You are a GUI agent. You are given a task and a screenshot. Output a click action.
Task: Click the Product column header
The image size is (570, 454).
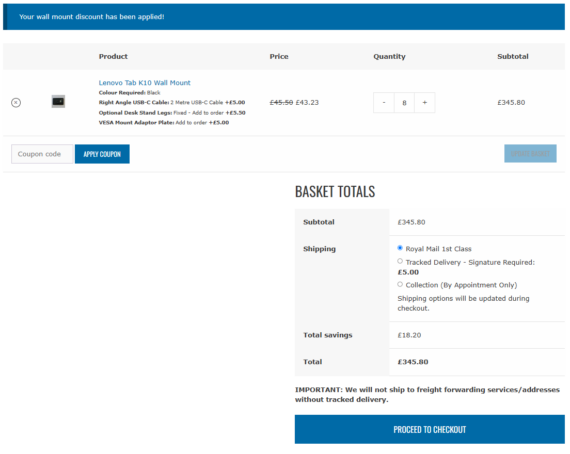113,56
